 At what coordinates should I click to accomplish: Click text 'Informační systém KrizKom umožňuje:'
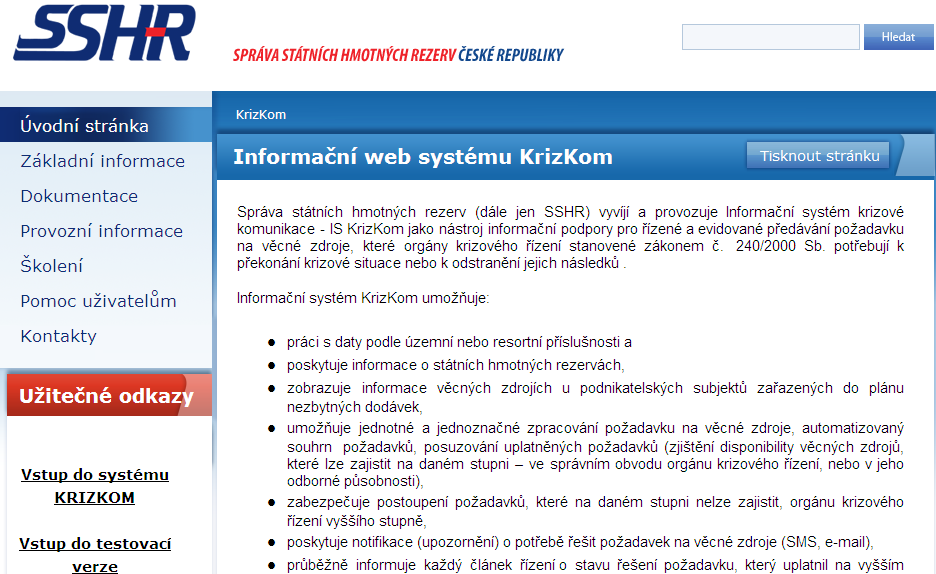pyautogui.click(x=363, y=298)
